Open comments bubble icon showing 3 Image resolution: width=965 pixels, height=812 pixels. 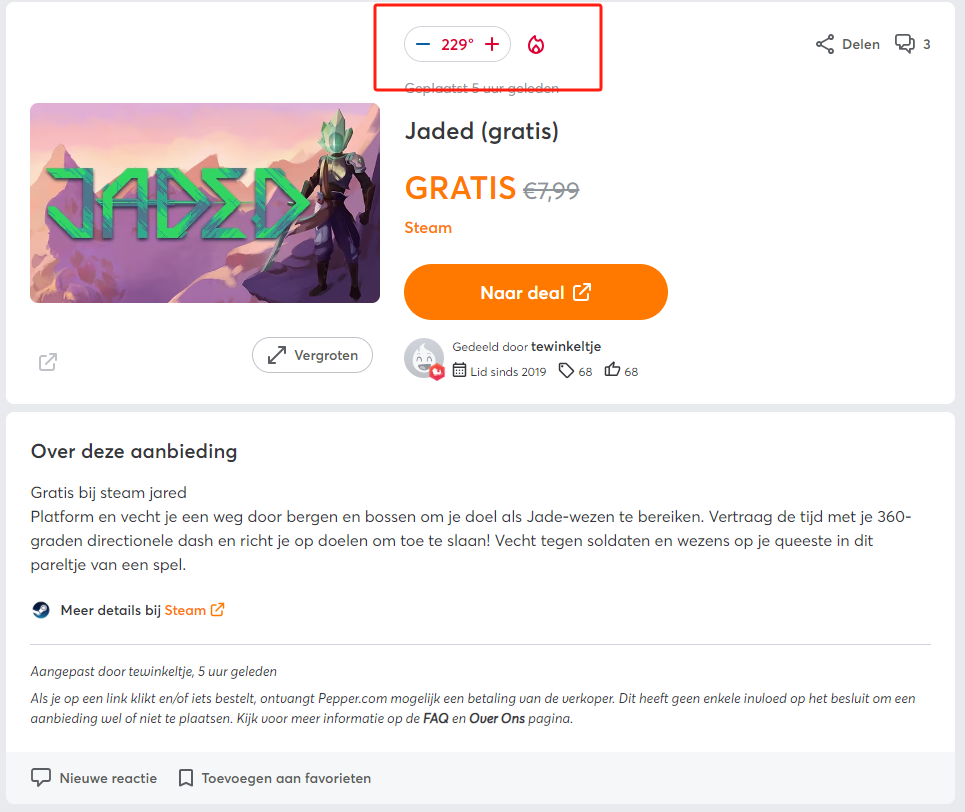[905, 44]
